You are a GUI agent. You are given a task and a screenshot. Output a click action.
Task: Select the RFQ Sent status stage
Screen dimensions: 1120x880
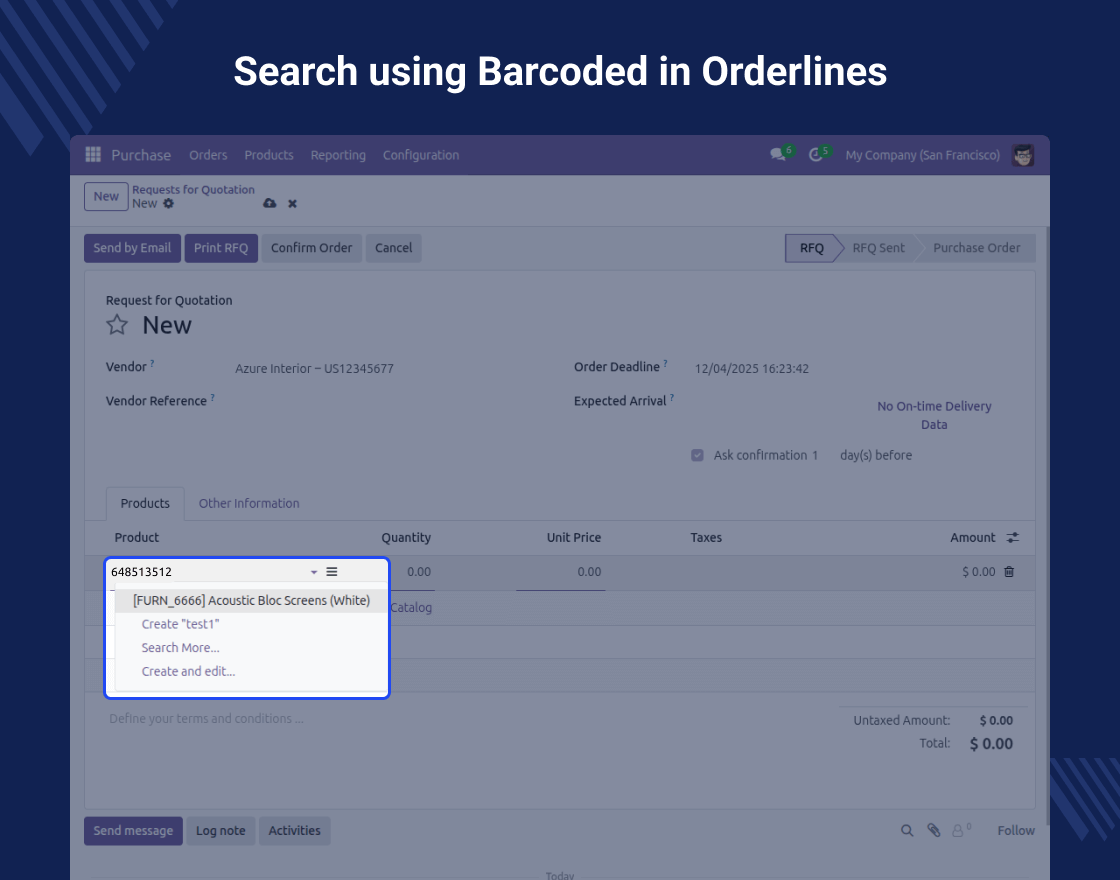point(878,248)
